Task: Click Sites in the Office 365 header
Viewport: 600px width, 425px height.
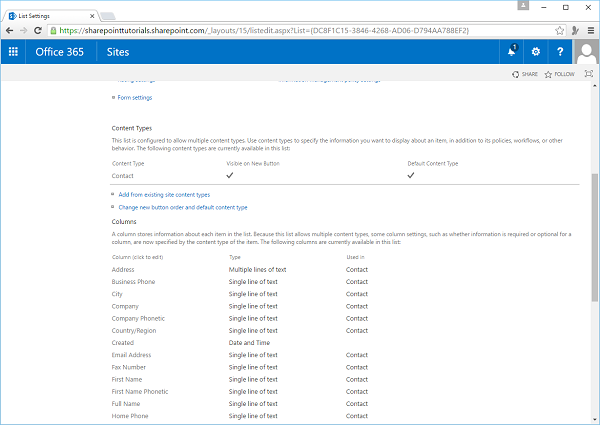Action: 117,52
